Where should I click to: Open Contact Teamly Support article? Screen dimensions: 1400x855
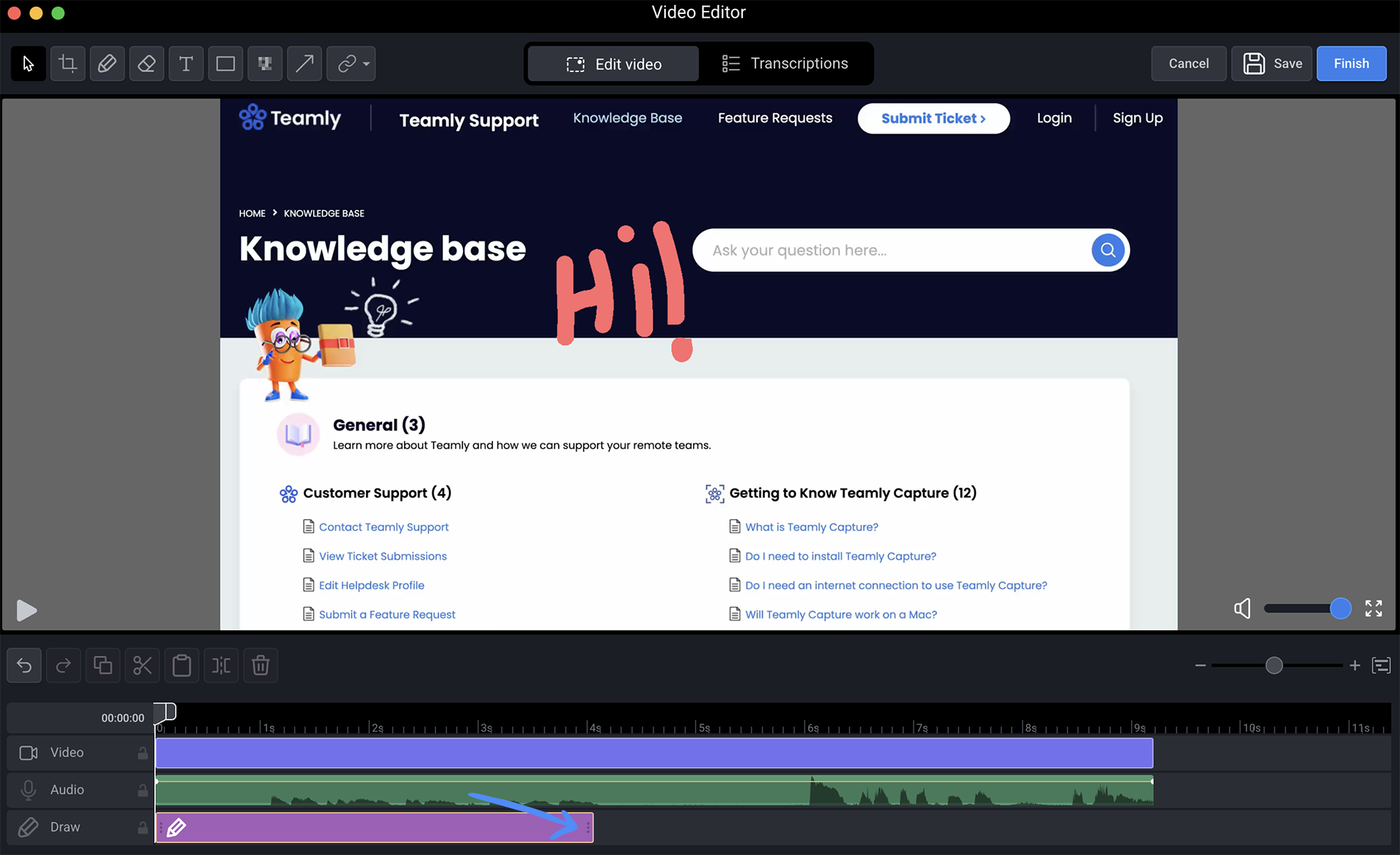coord(384,527)
